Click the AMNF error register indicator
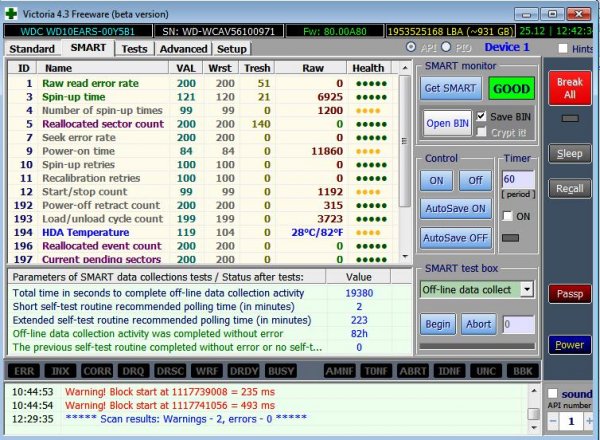 click(x=339, y=371)
